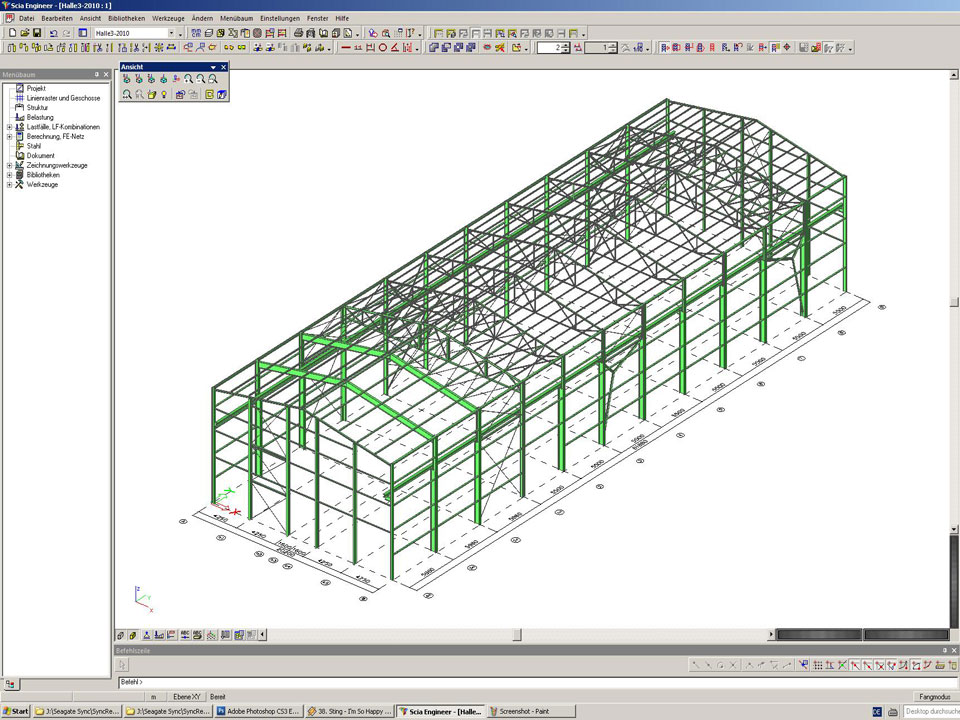Open Projekt item in Menübaum
This screenshot has width=960, height=720.
coord(36,89)
